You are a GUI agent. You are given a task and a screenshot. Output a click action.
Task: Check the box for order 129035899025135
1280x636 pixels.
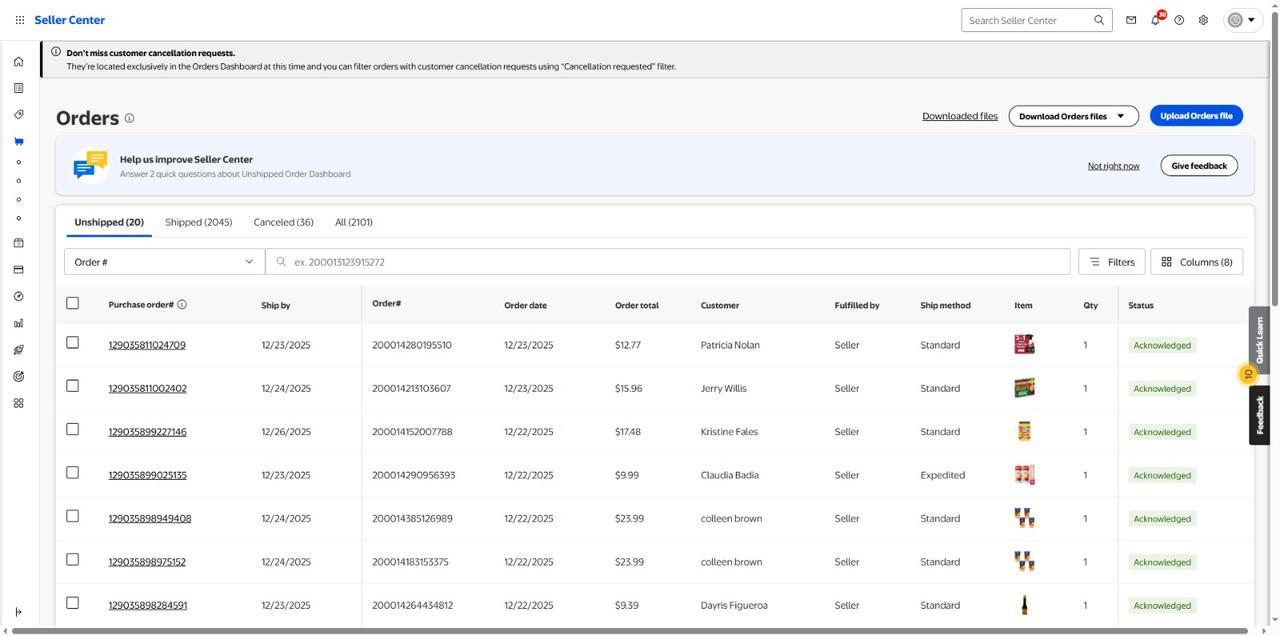pos(72,472)
